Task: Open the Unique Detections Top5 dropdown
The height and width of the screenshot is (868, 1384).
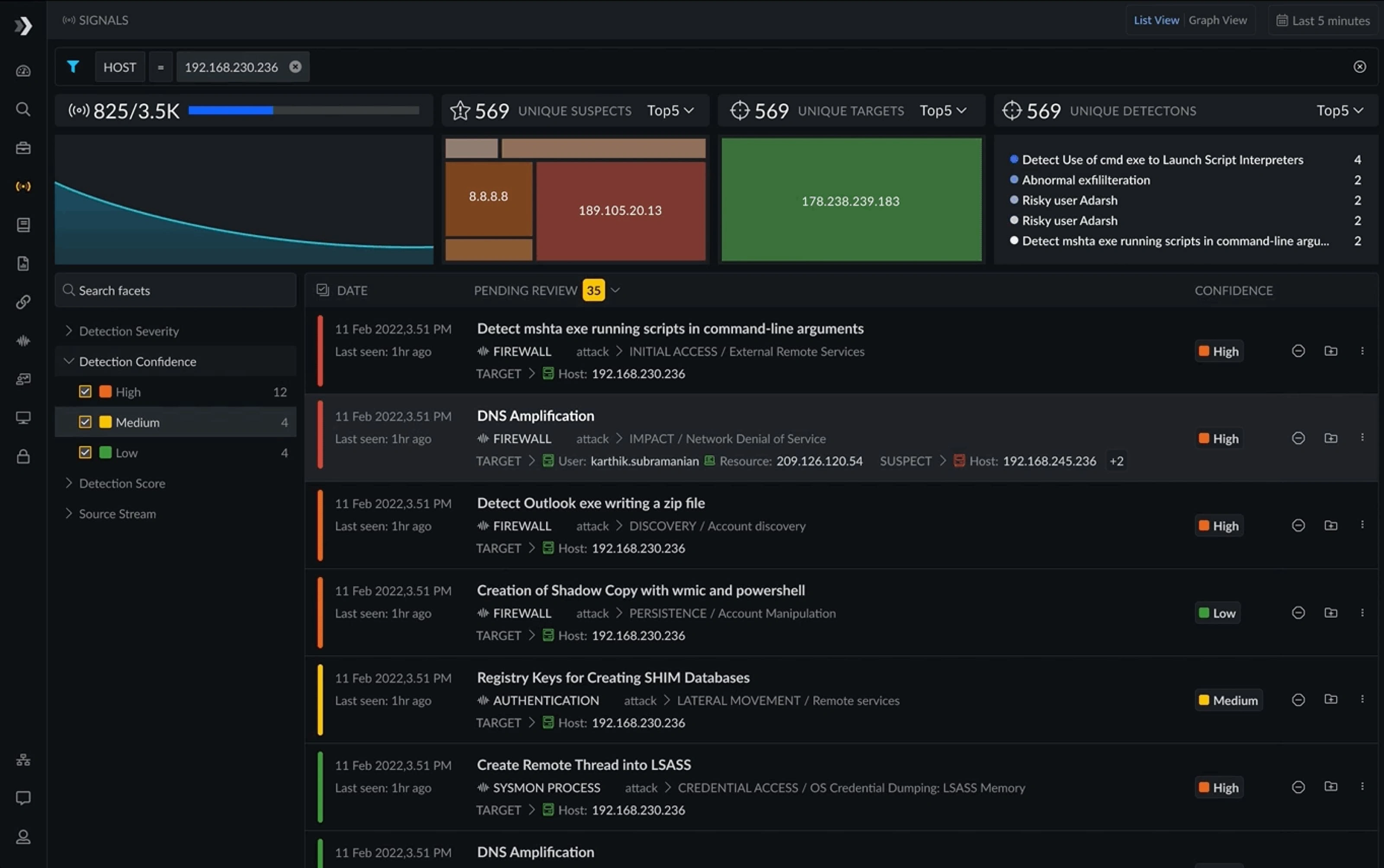Action: [1340, 110]
